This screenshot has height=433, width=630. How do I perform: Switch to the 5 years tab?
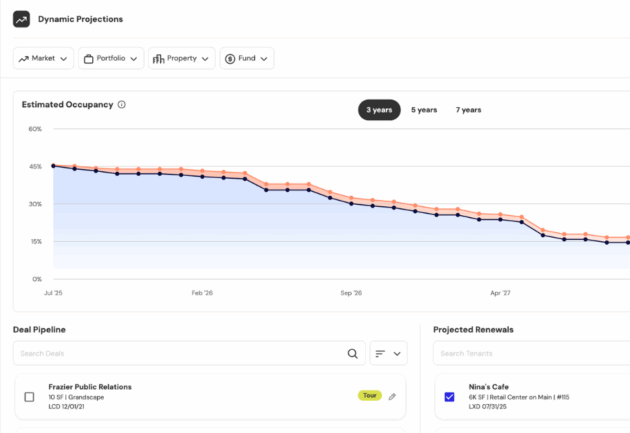tap(423, 110)
